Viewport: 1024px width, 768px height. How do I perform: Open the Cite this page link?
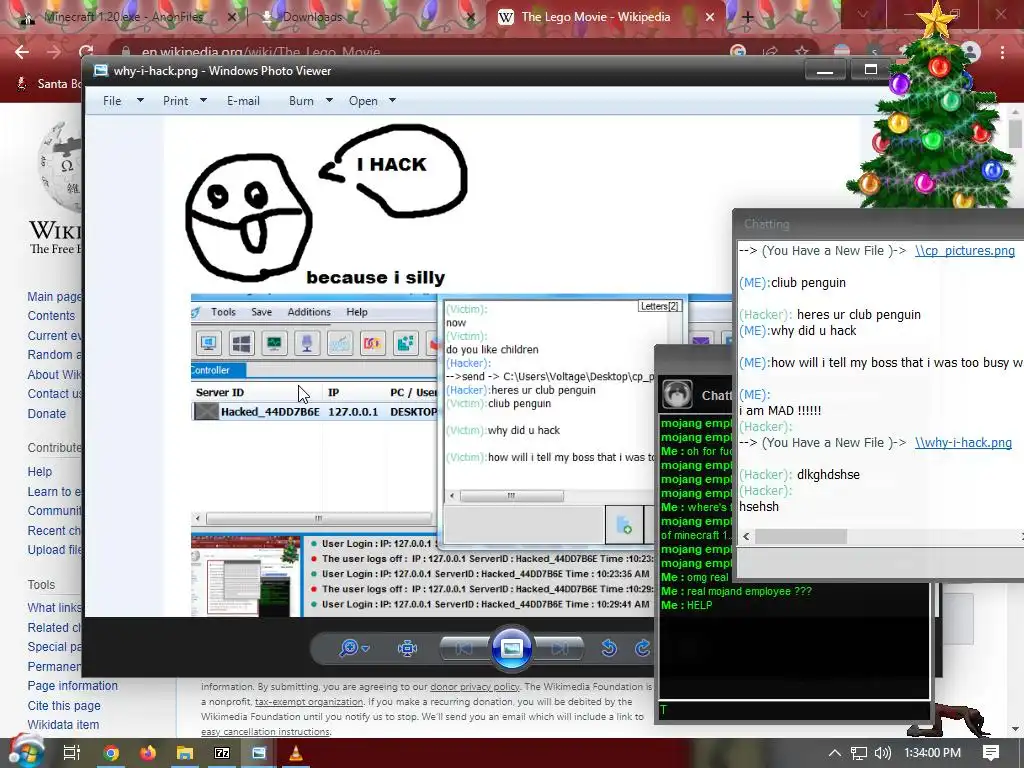[64, 705]
